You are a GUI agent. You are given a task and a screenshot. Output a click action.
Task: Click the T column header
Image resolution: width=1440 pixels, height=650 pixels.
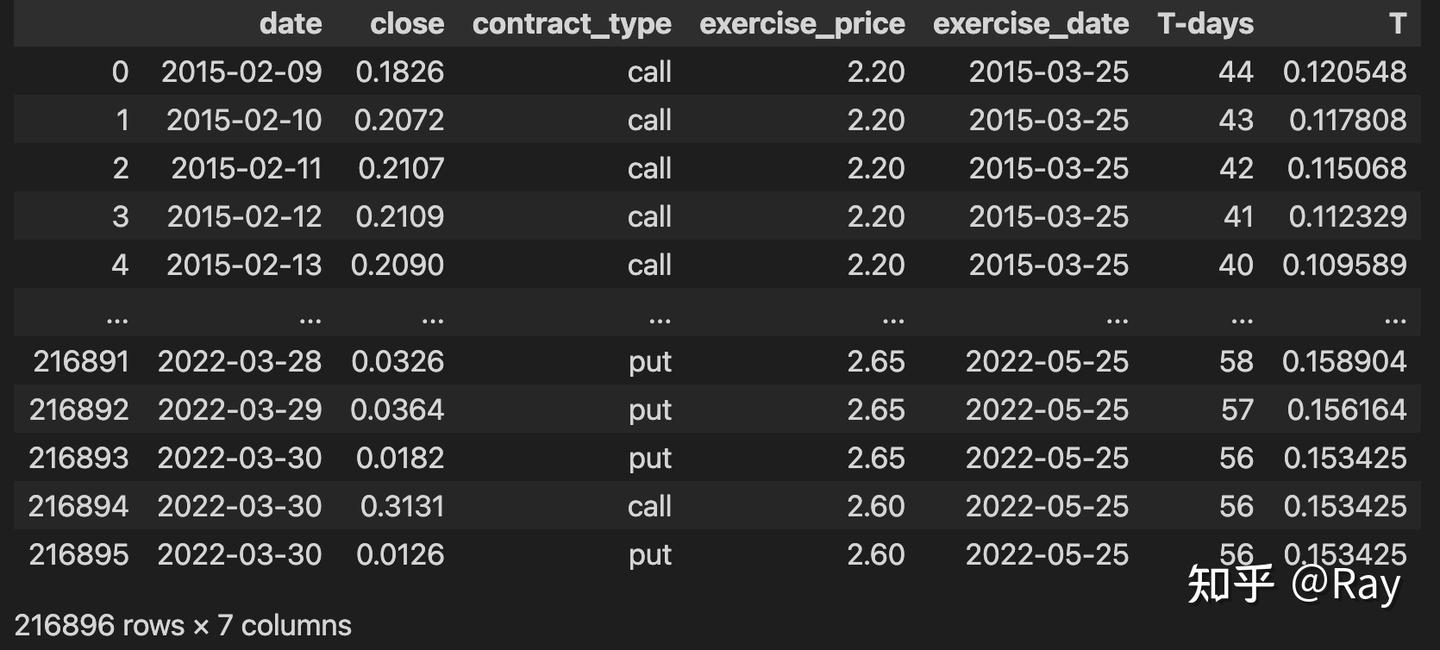click(1397, 24)
